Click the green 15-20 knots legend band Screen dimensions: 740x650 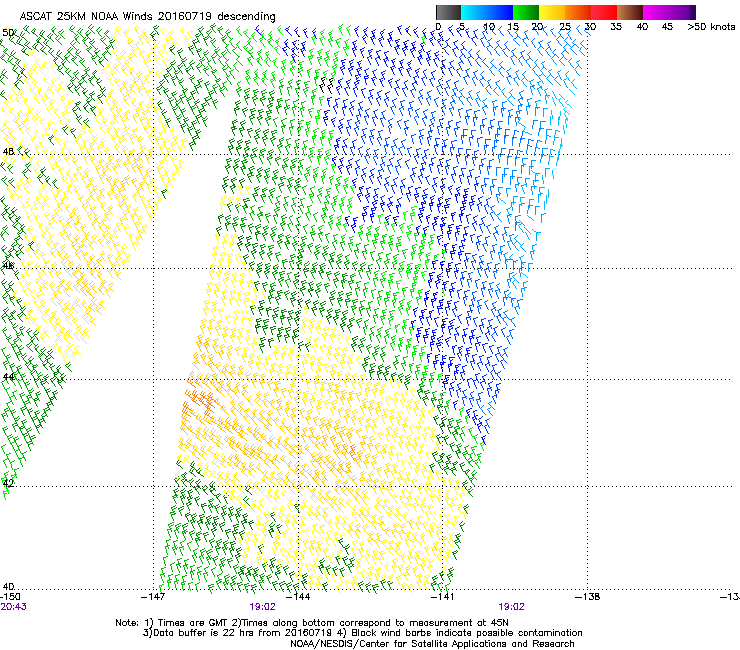(526, 12)
